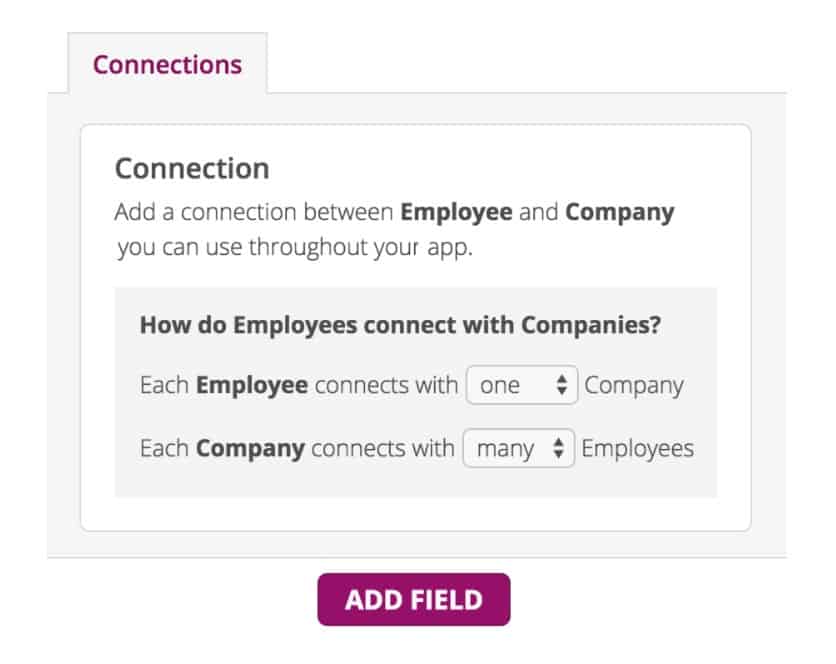Click the up-down arrows on the "one" selector
The height and width of the screenshot is (664, 836).
coord(562,385)
